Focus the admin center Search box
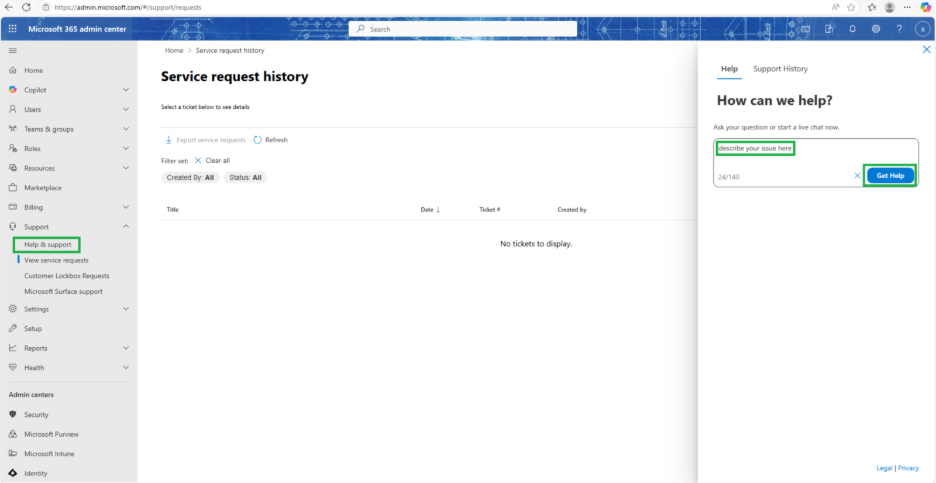936x483 pixels. 463,29
